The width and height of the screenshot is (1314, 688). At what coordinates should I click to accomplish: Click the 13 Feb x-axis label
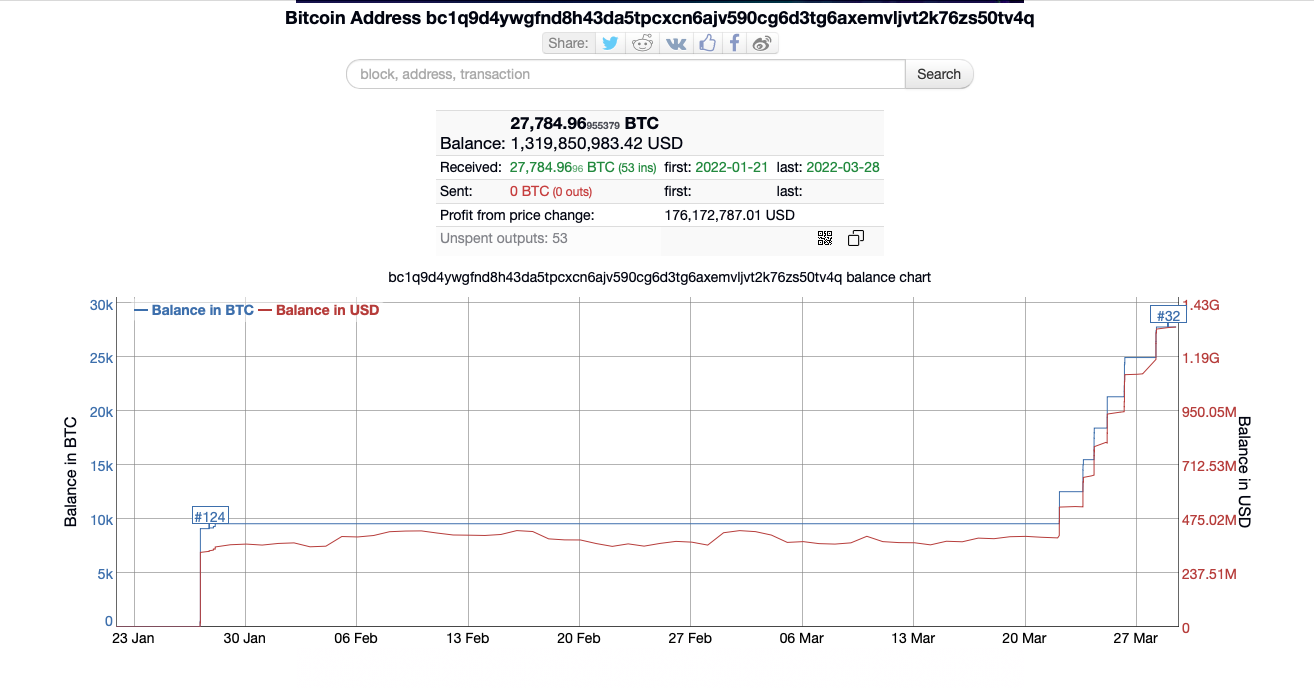tap(468, 638)
